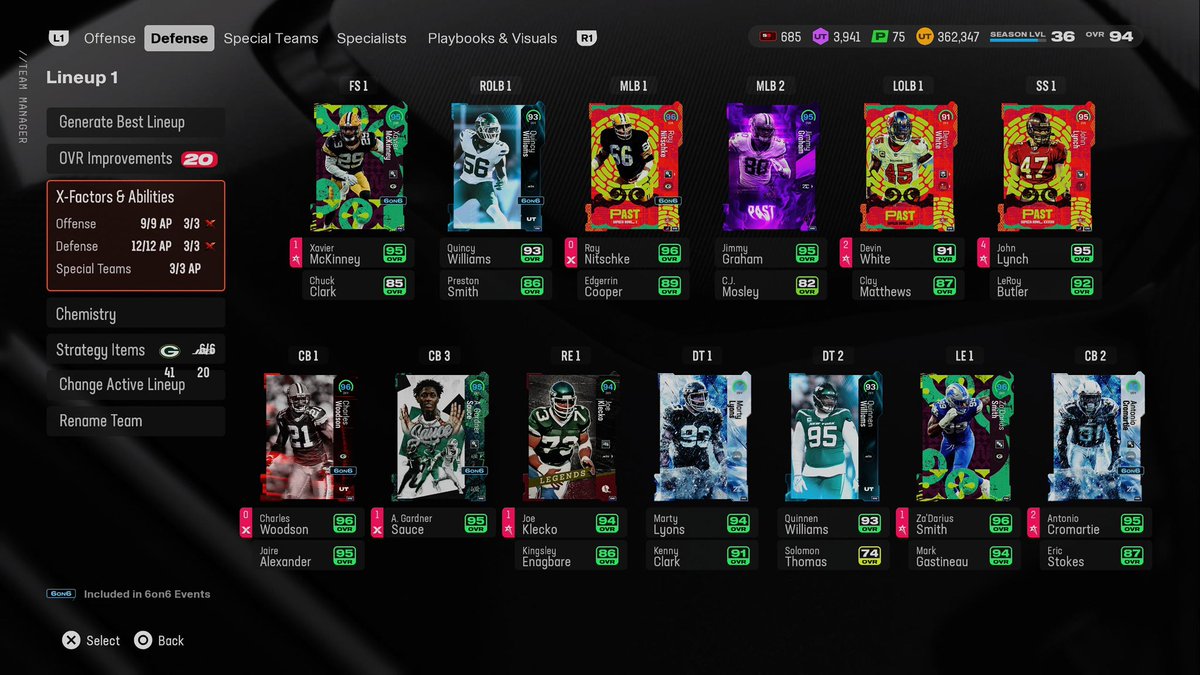Select Quincy Williams ROLB 1 card
Screen dimensions: 1200x675
pos(496,166)
